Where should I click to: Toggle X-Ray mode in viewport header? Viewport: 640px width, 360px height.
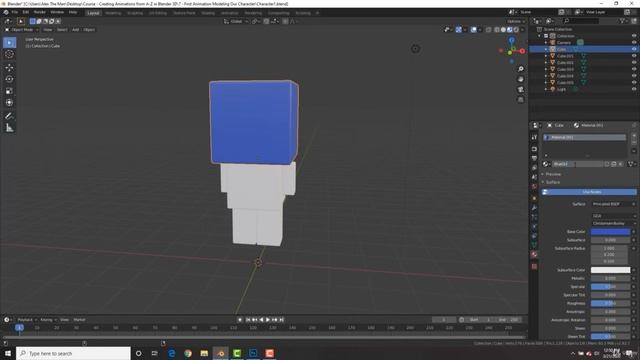(x=489, y=30)
